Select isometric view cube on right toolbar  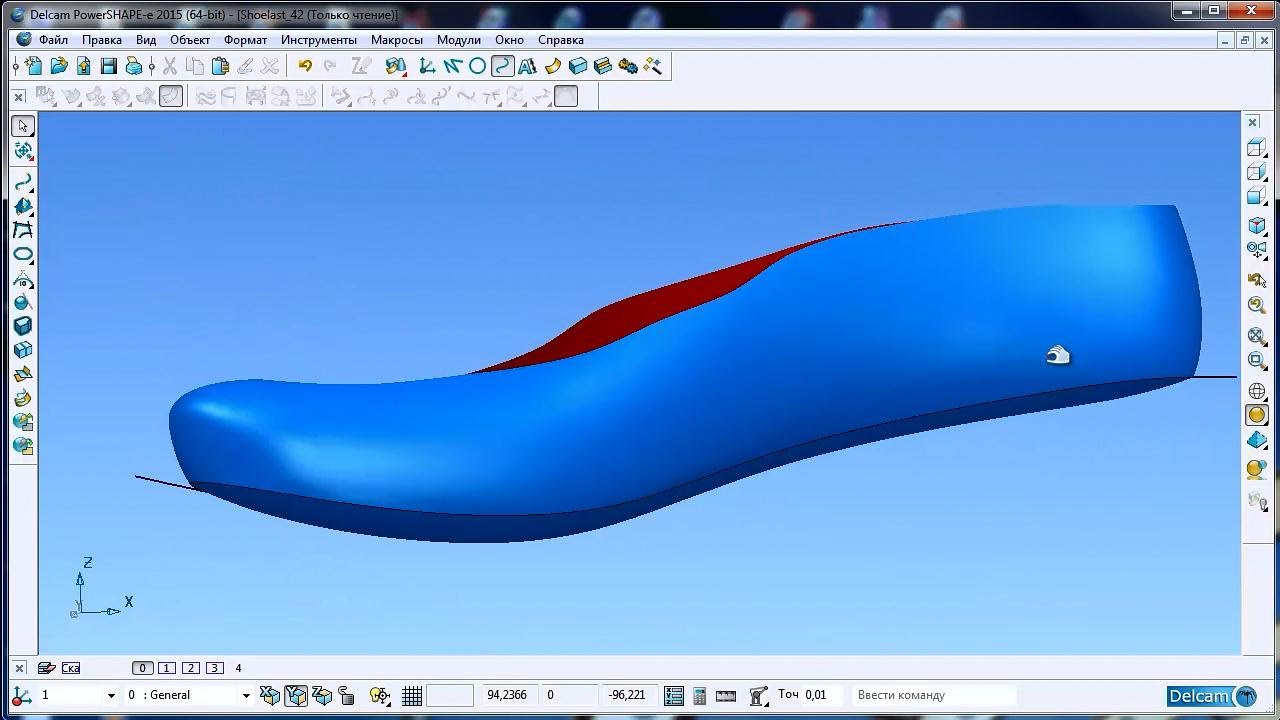(x=1257, y=225)
